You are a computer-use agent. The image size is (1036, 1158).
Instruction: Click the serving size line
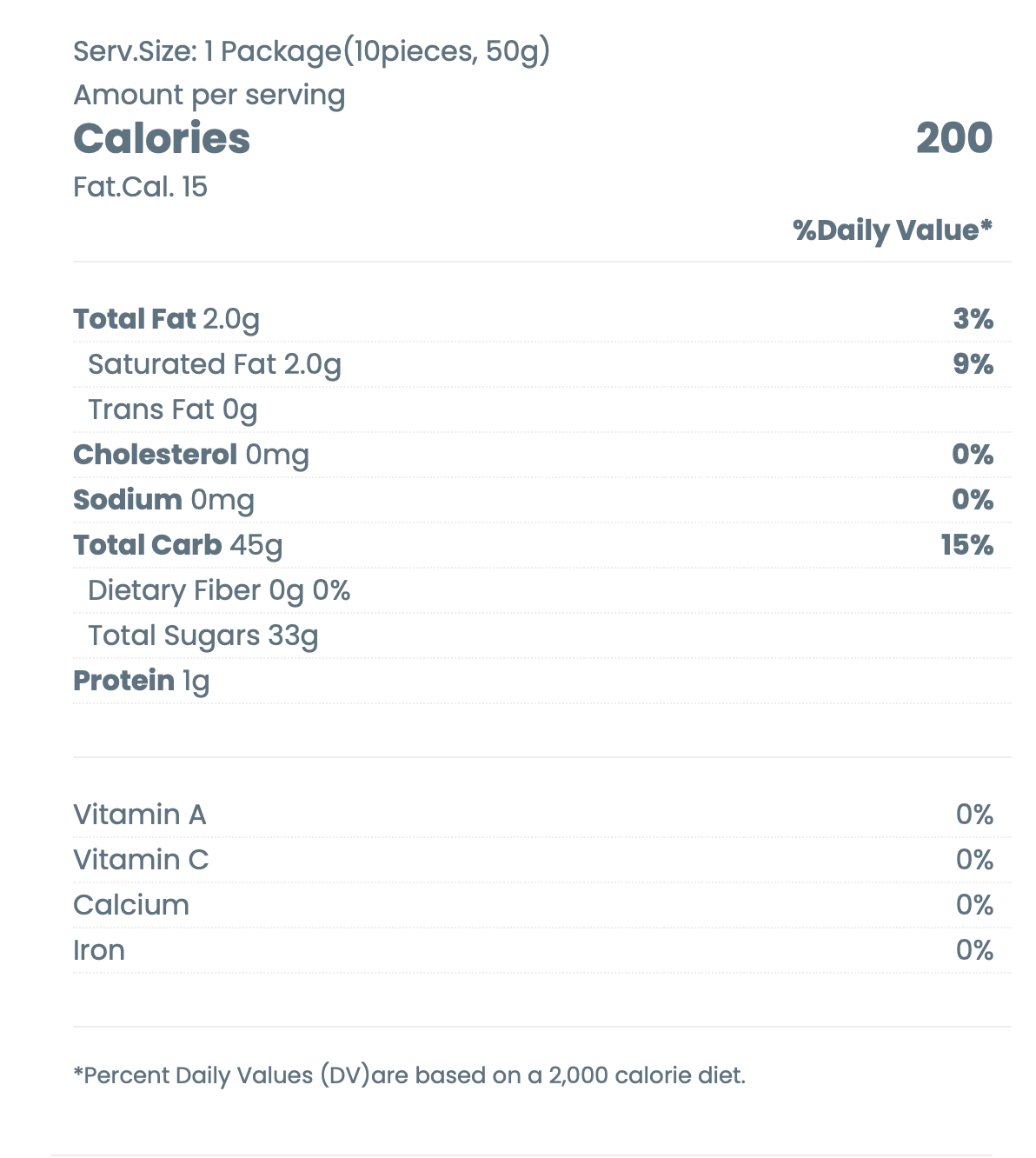[x=311, y=51]
